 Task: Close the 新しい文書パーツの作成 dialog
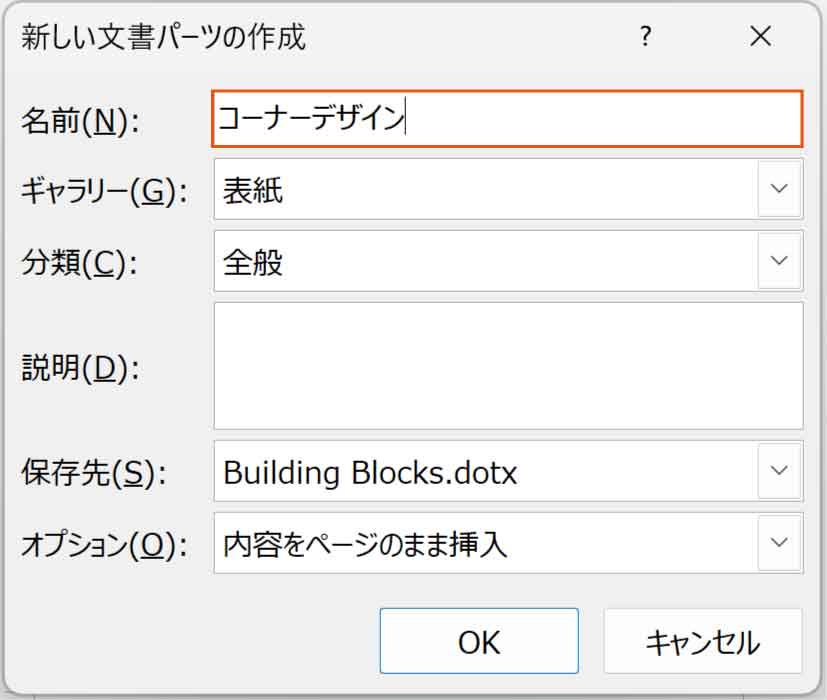[x=760, y=37]
